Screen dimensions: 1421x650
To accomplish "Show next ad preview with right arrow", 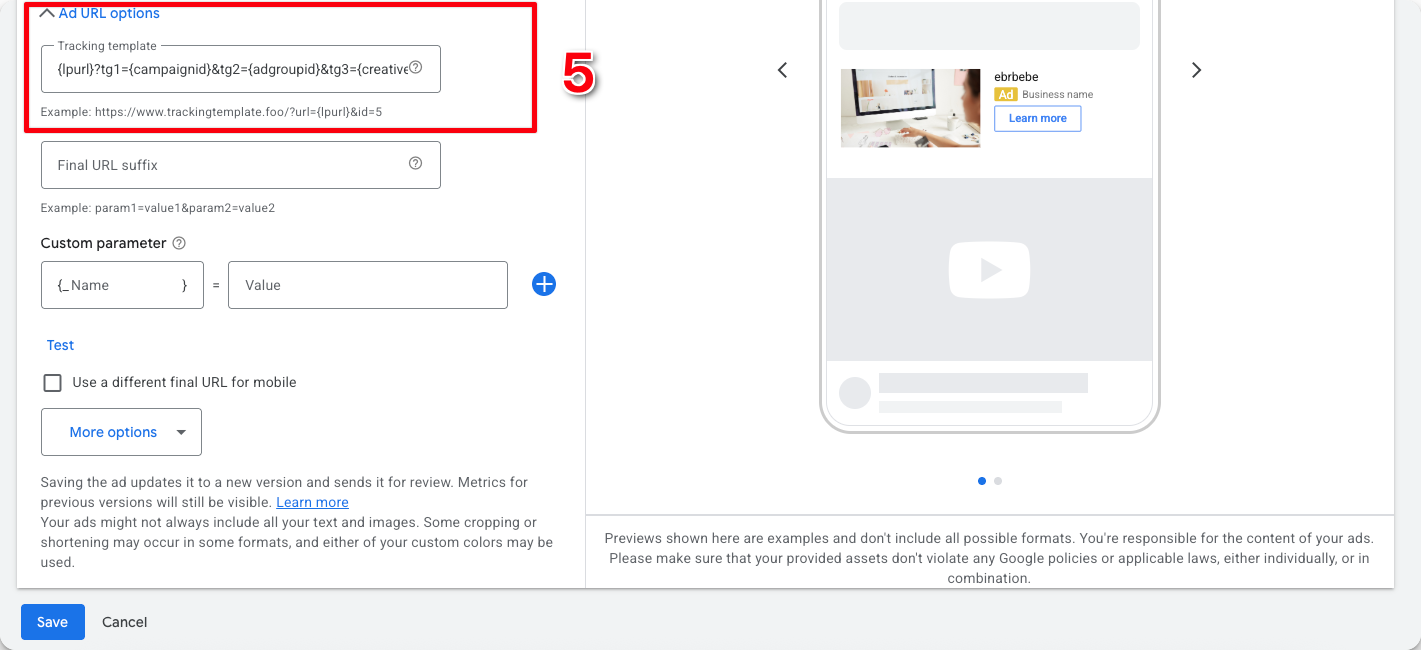I will [x=1196, y=70].
